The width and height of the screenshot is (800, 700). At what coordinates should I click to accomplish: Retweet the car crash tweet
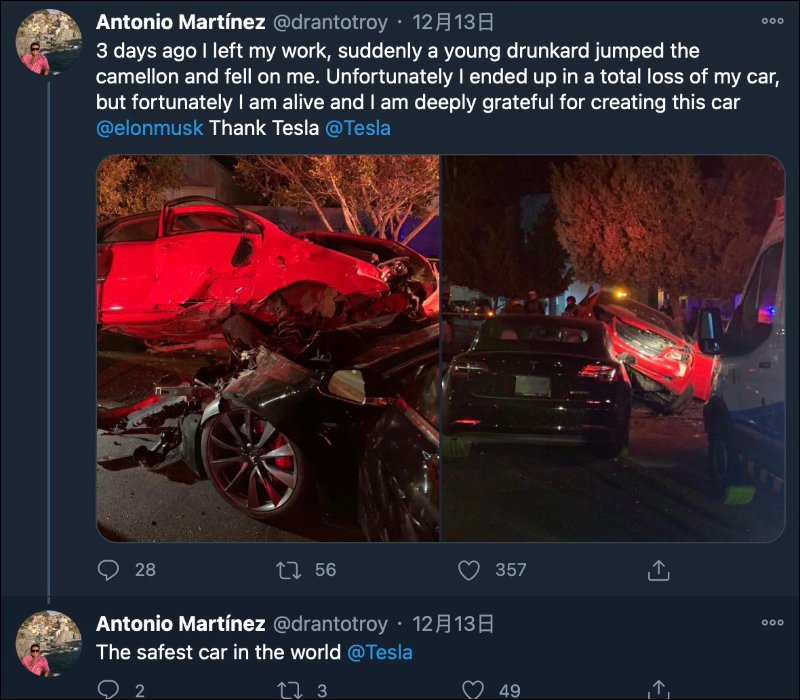[x=289, y=570]
